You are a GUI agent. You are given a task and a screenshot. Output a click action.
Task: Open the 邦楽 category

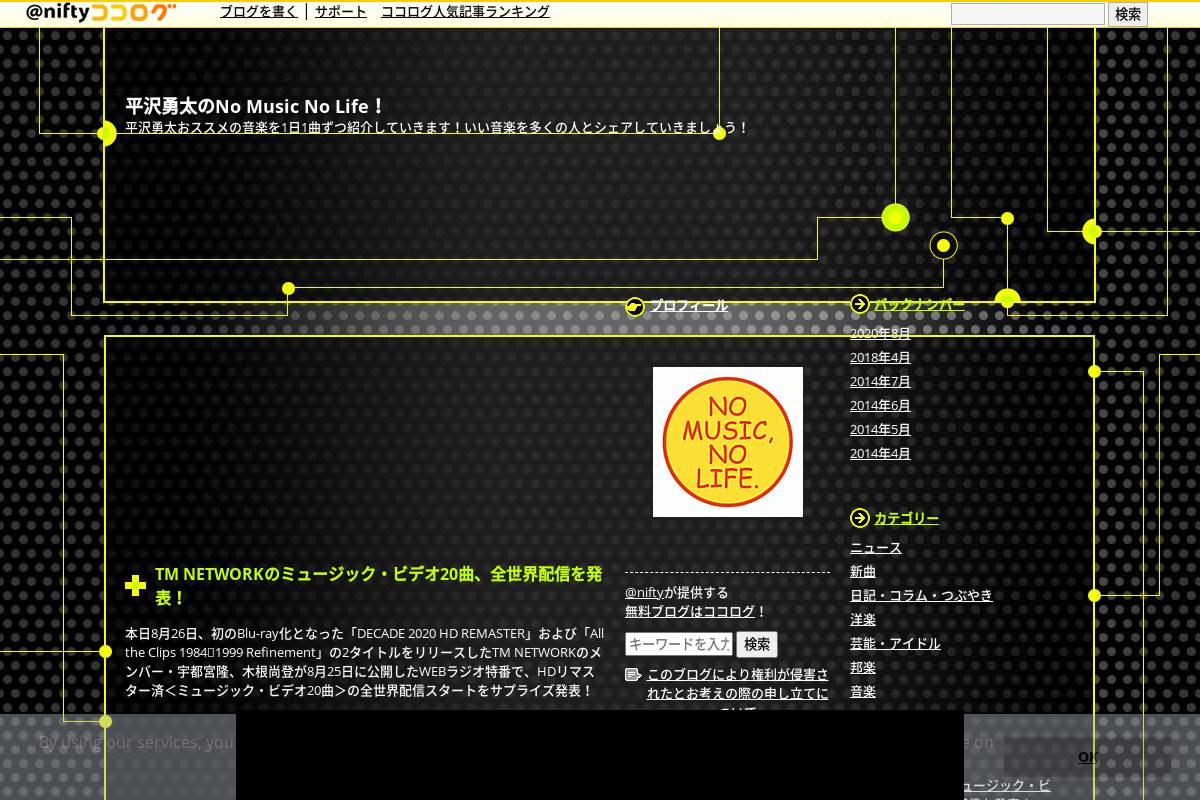[863, 667]
